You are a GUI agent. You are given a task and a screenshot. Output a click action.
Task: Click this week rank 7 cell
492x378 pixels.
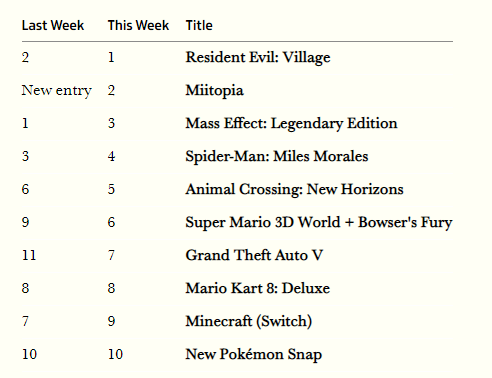point(111,255)
